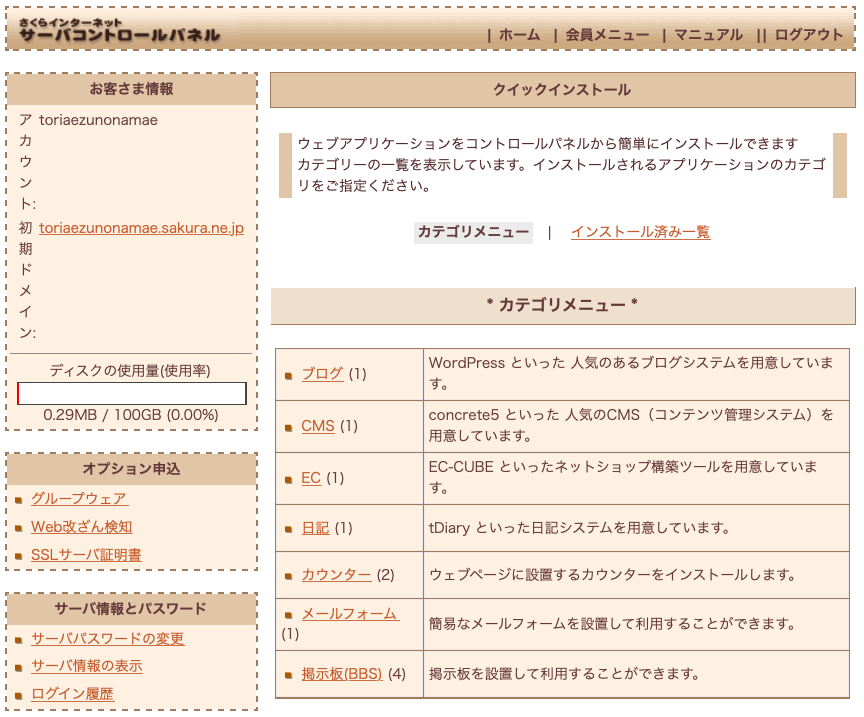Open グループウェア option link

tap(79, 498)
